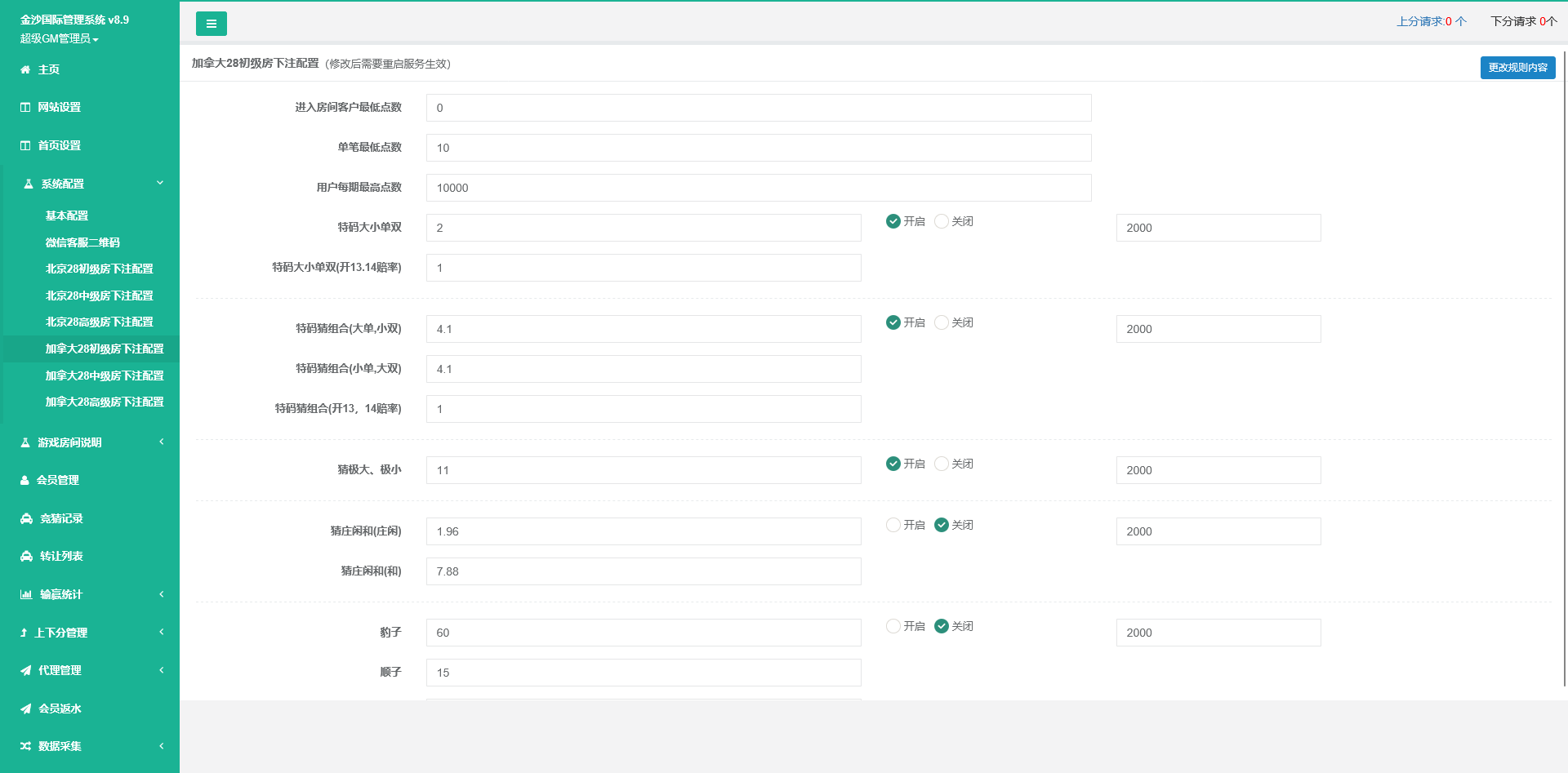Click the chart icon beside 输赢统计
The height and width of the screenshot is (773, 1568).
click(x=26, y=595)
